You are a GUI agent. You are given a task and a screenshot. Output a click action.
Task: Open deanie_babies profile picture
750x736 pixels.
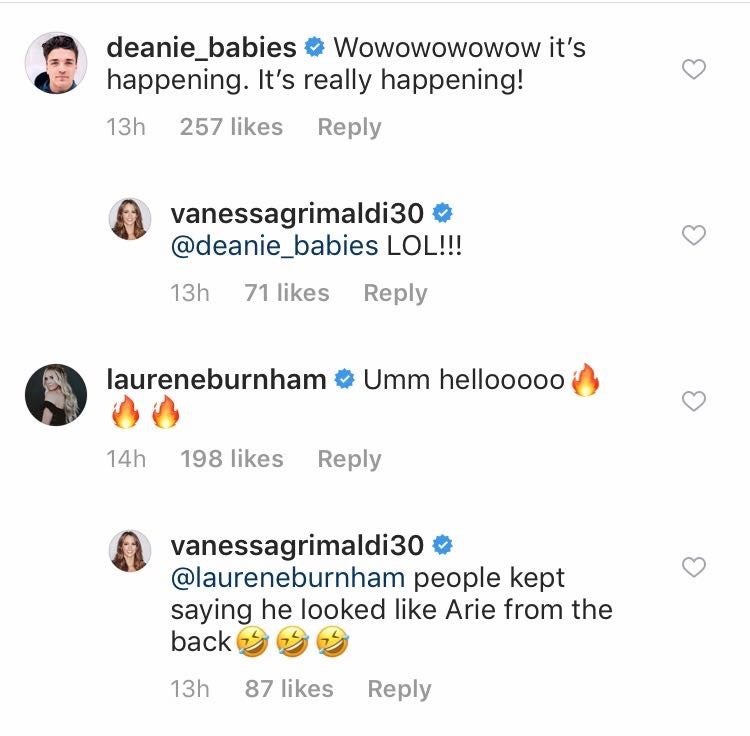pos(55,63)
